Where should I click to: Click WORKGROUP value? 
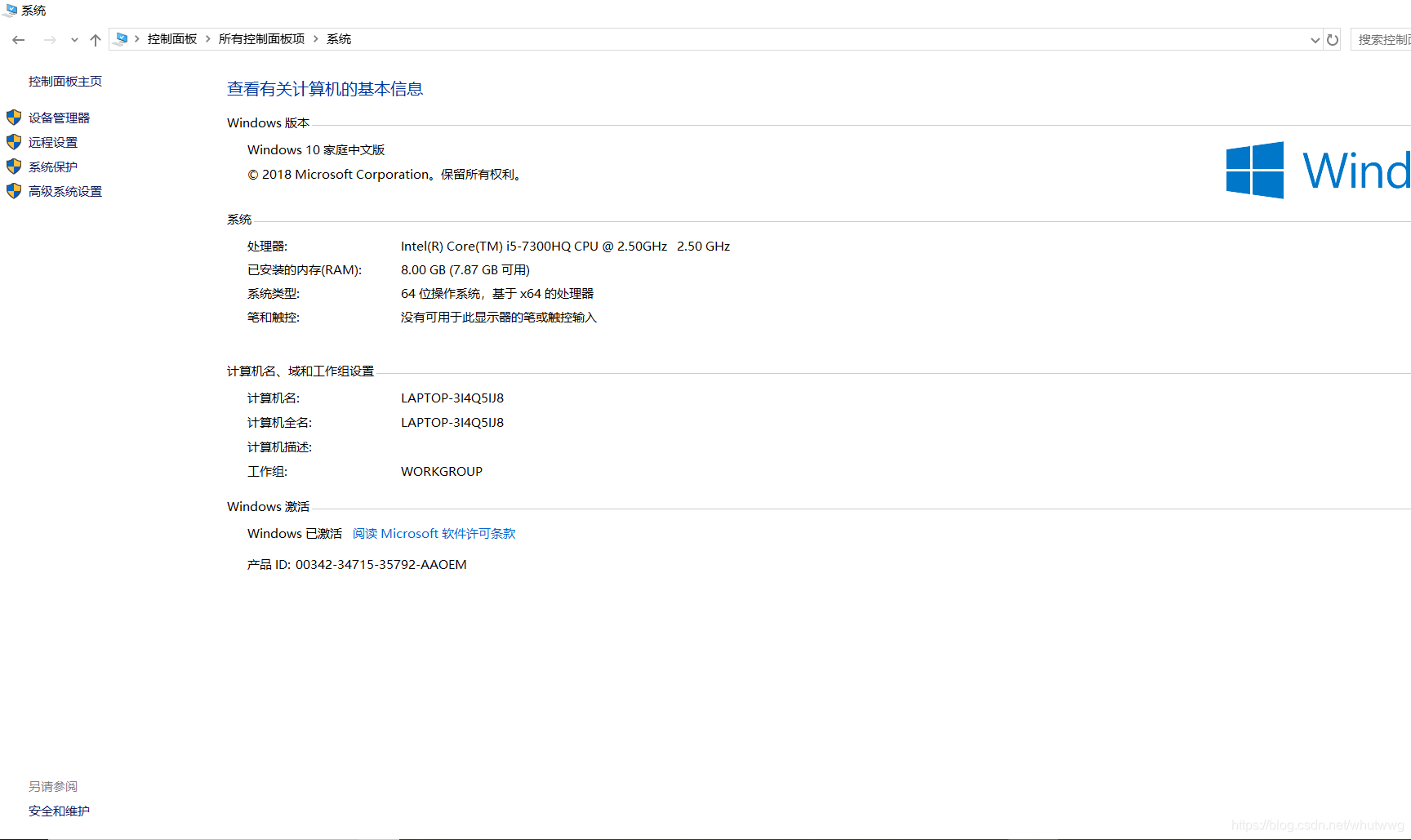[442, 472]
